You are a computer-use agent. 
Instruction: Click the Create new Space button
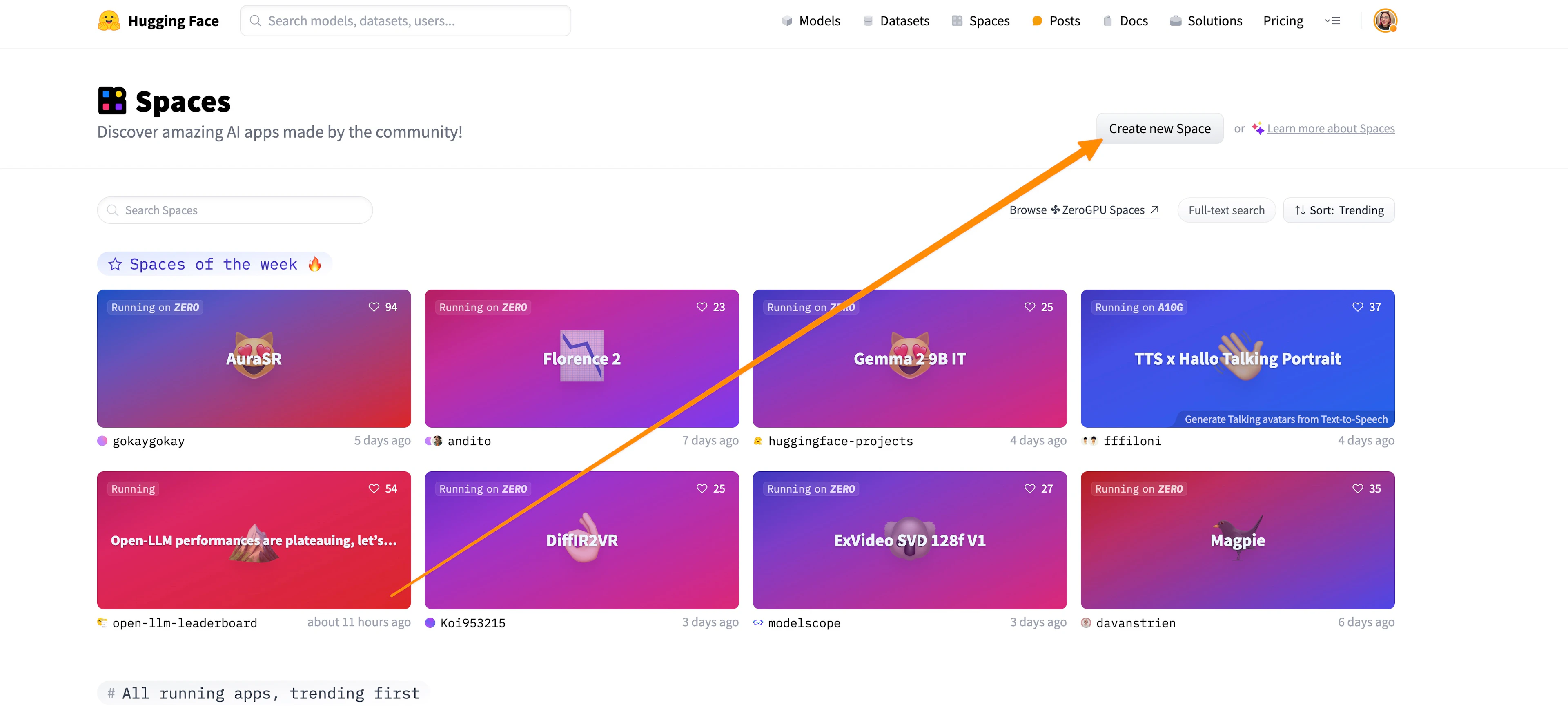[1160, 128]
